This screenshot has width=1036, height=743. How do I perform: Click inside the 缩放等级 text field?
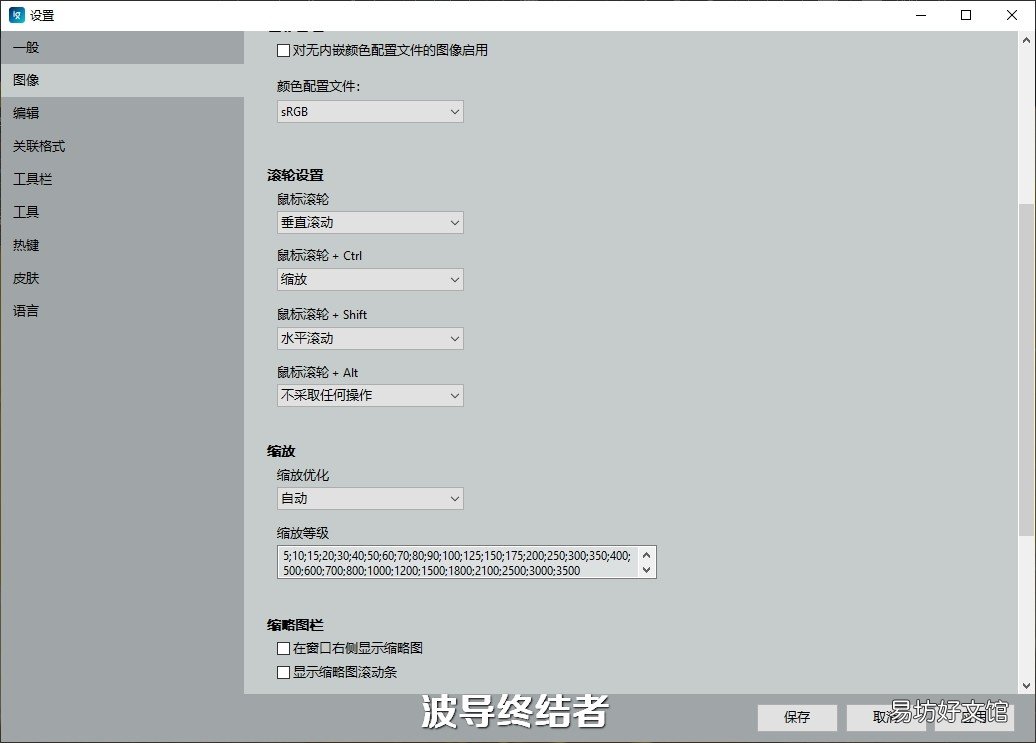[457, 563]
